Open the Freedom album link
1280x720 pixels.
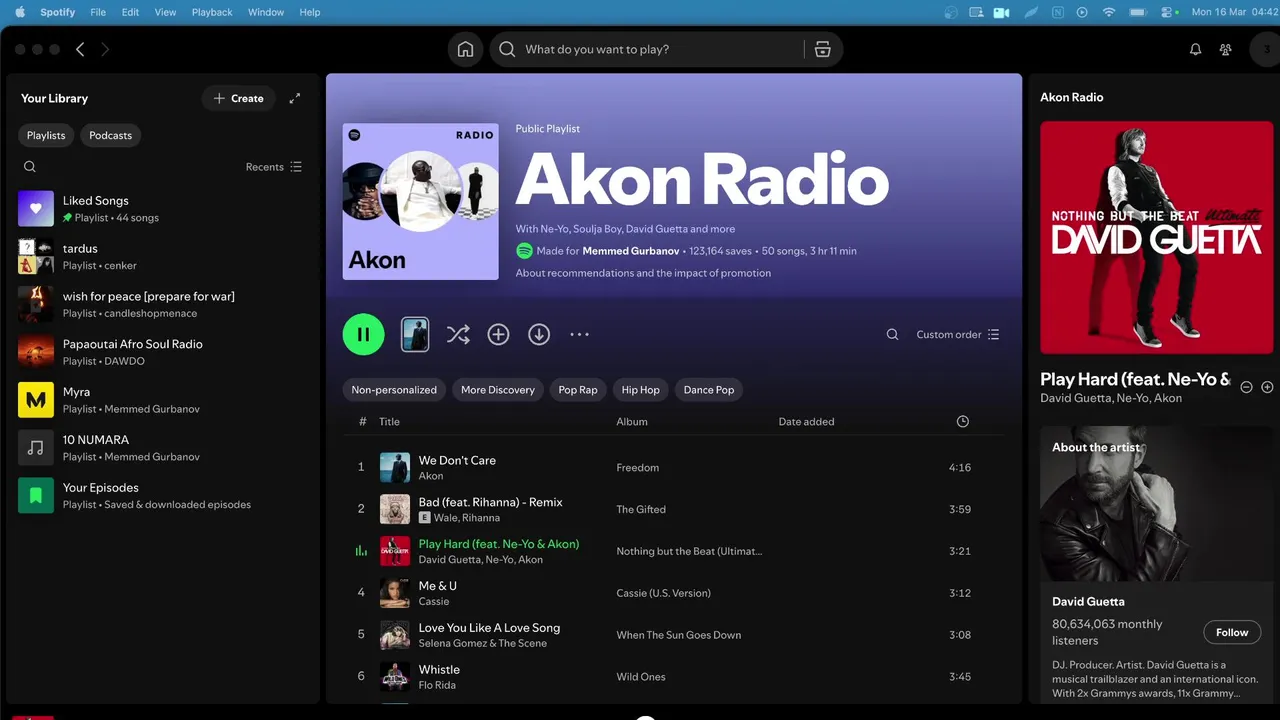[x=638, y=468]
